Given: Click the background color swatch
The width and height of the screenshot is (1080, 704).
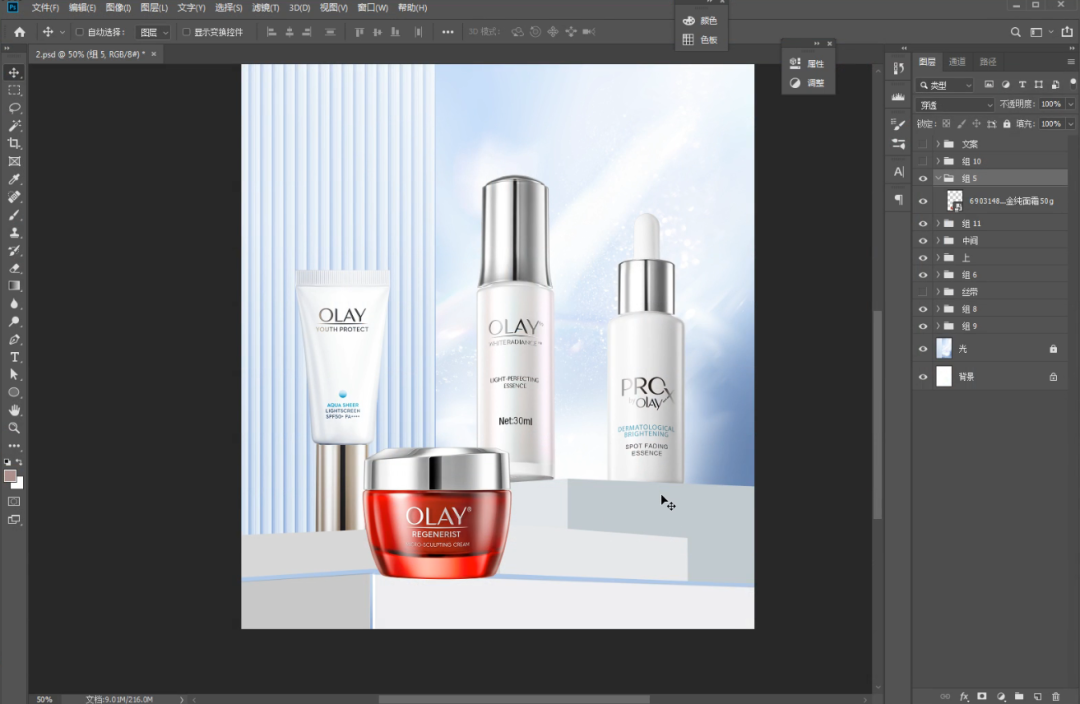Looking at the screenshot, I should point(19,484).
